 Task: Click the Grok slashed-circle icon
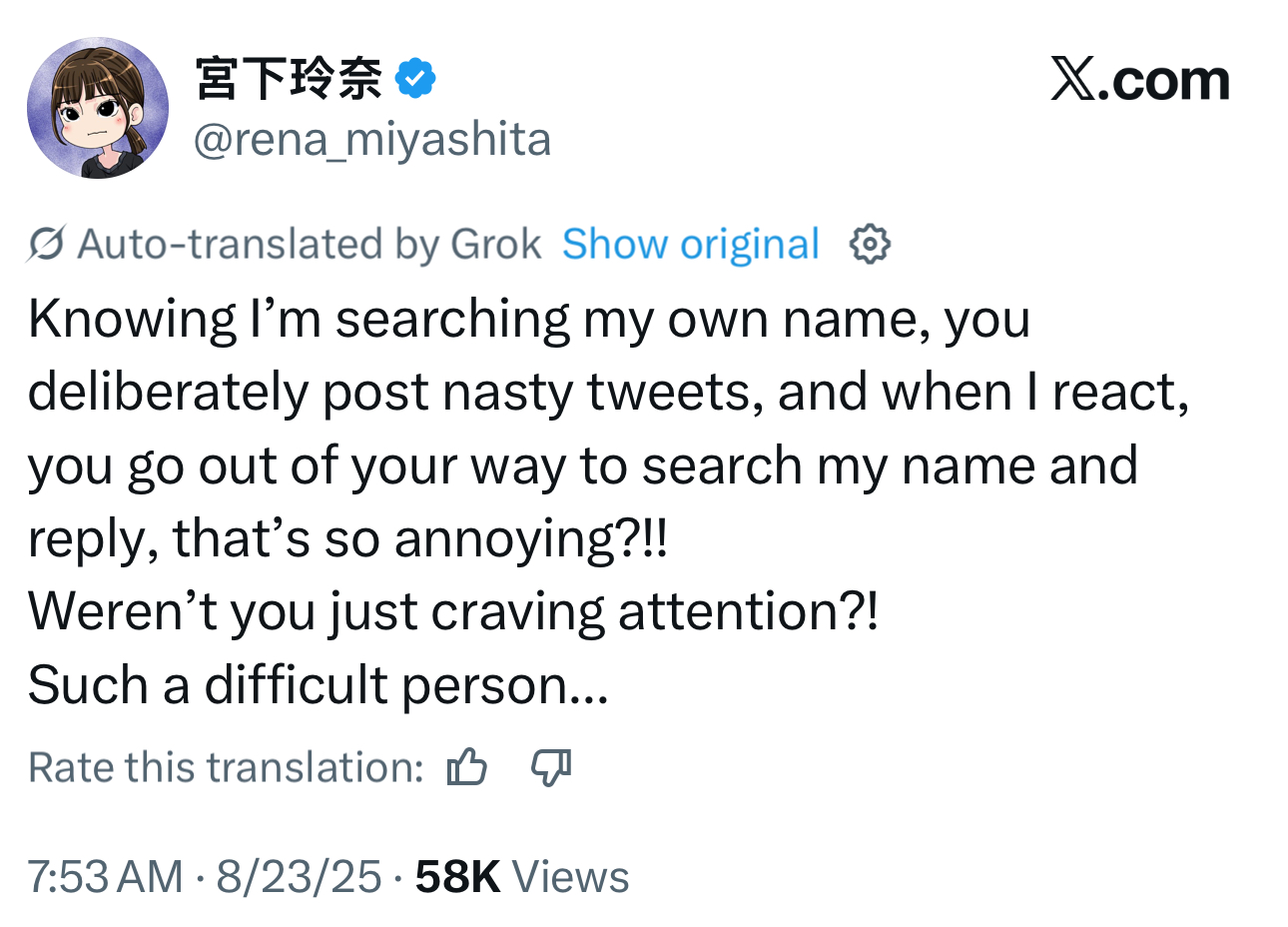[47, 244]
